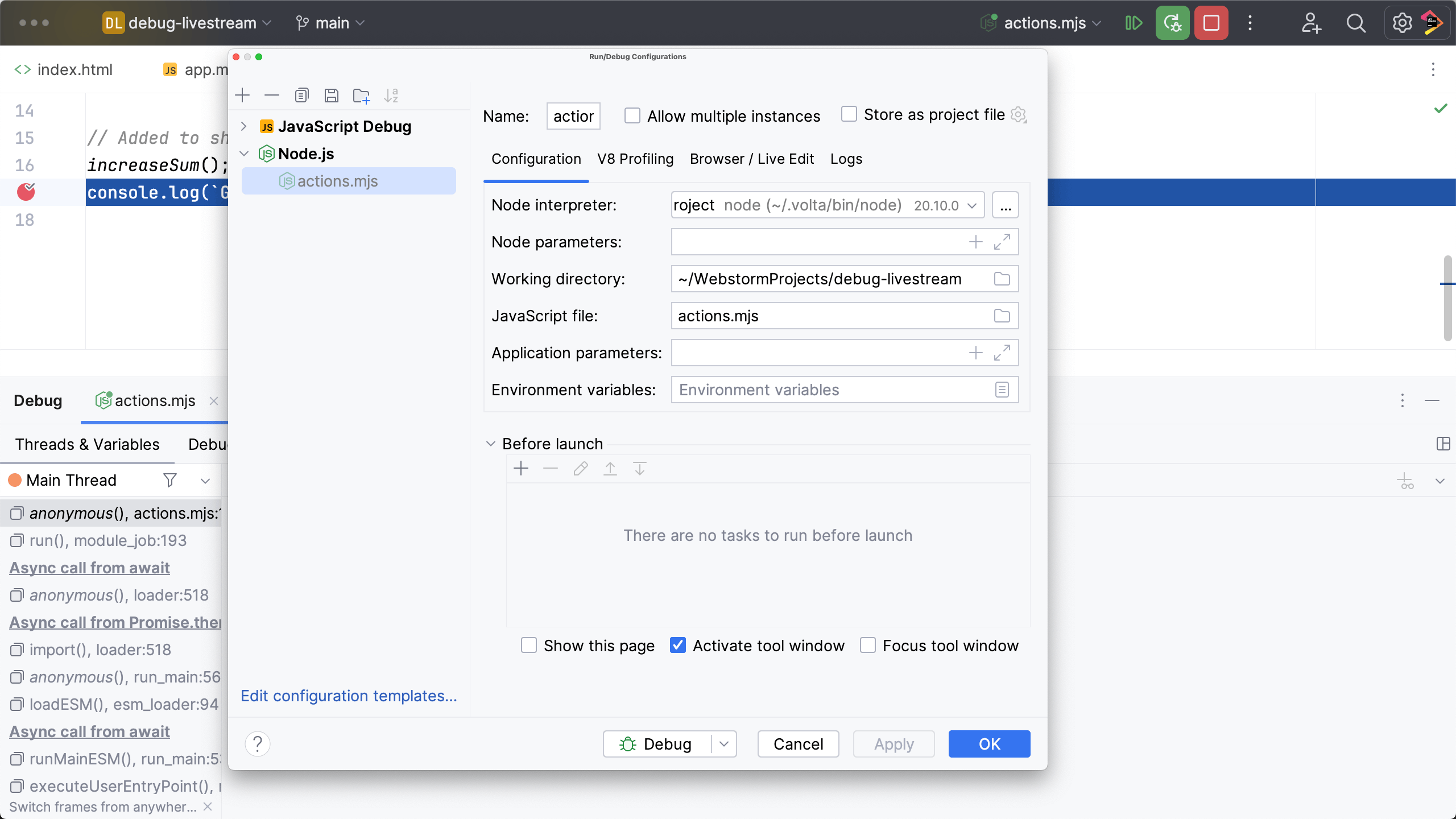Open folder browser for Working directory
Screen dimensions: 1456x819
[x=1001, y=279]
